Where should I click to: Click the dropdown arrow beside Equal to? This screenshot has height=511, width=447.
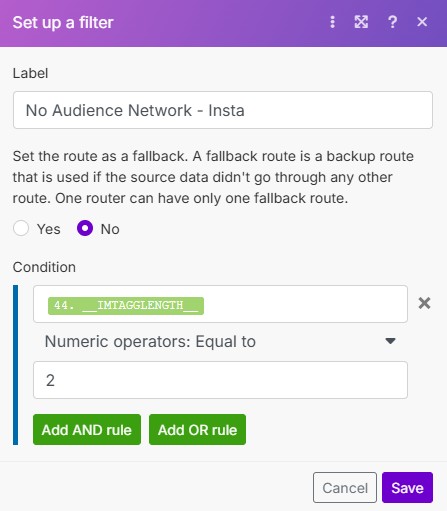[x=390, y=341]
